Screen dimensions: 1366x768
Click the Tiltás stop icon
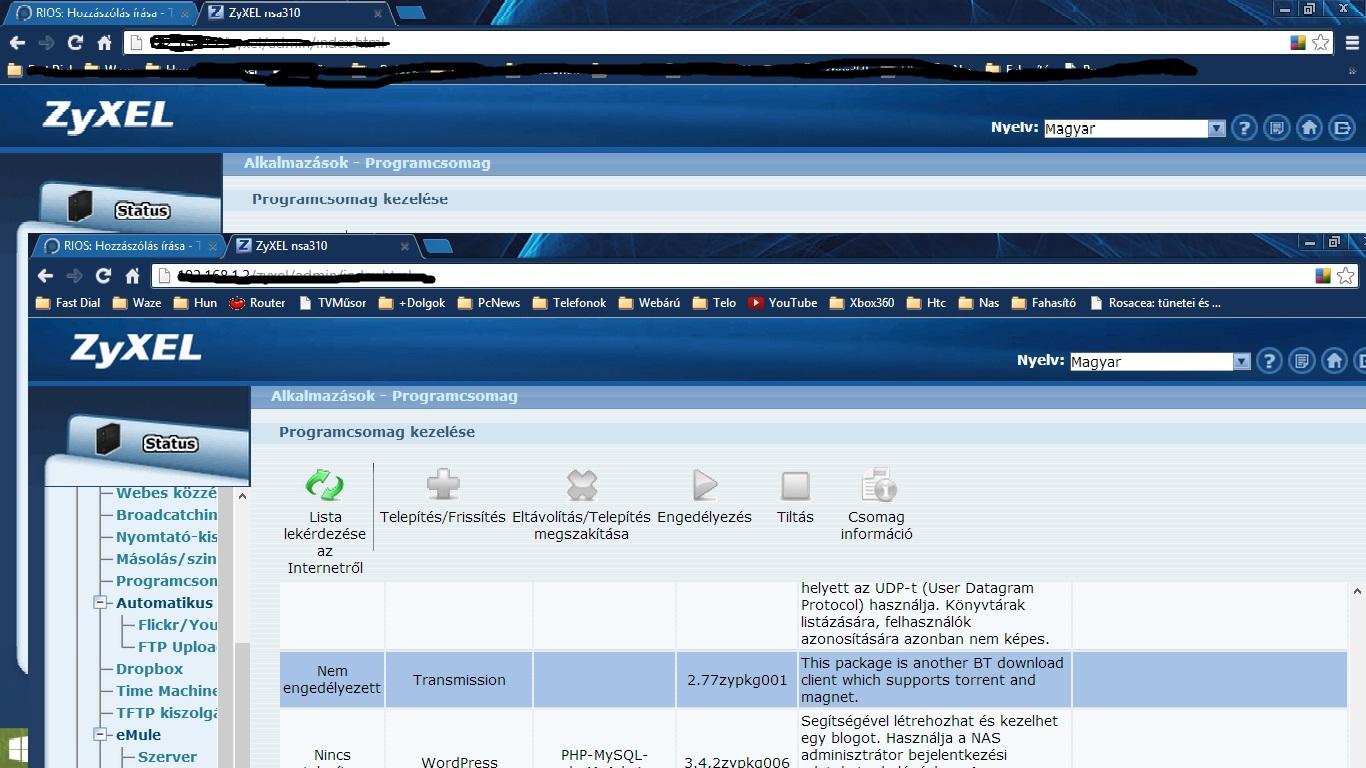(x=795, y=486)
